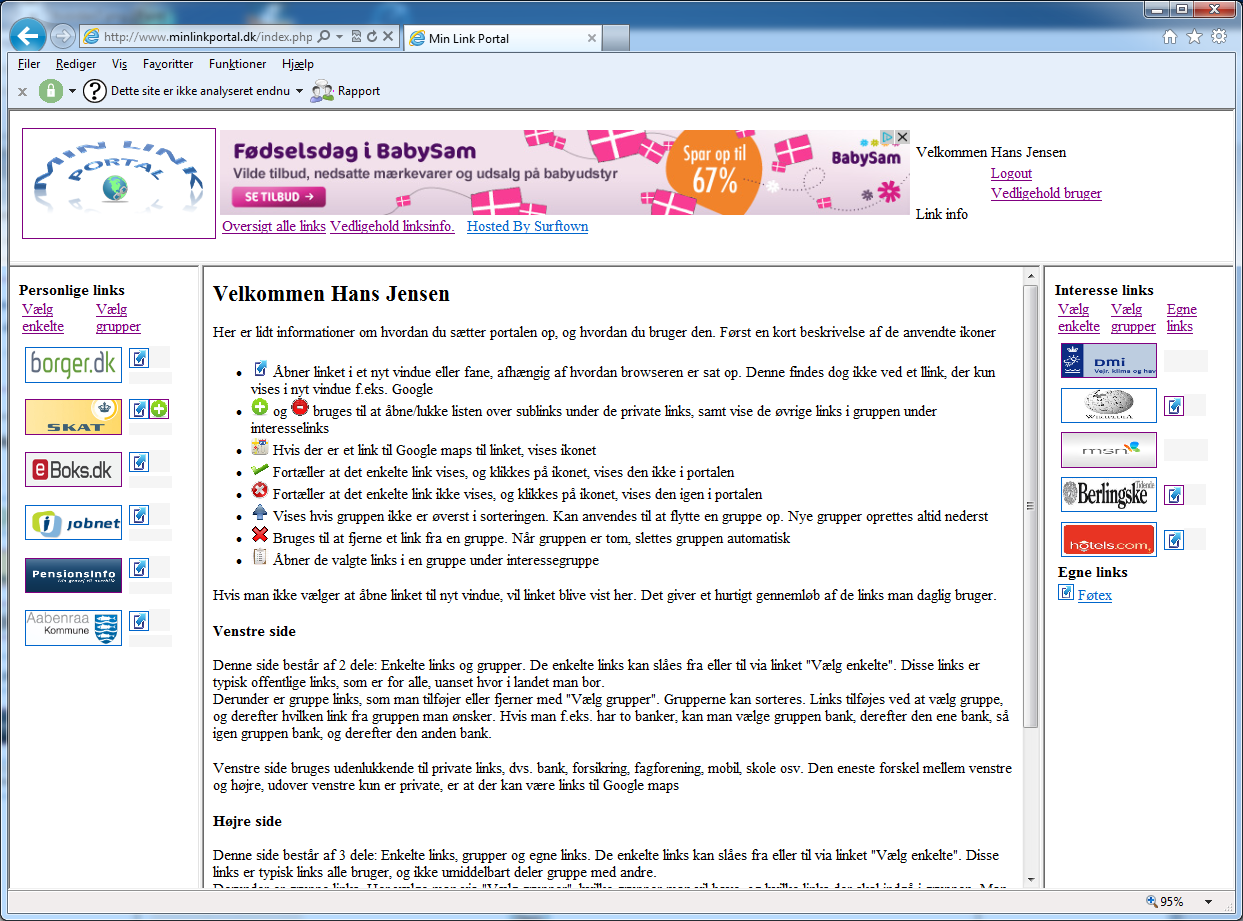Viewport: 1243px width, 921px height.
Task: Open the Oversigt alle links link
Action: point(274,226)
